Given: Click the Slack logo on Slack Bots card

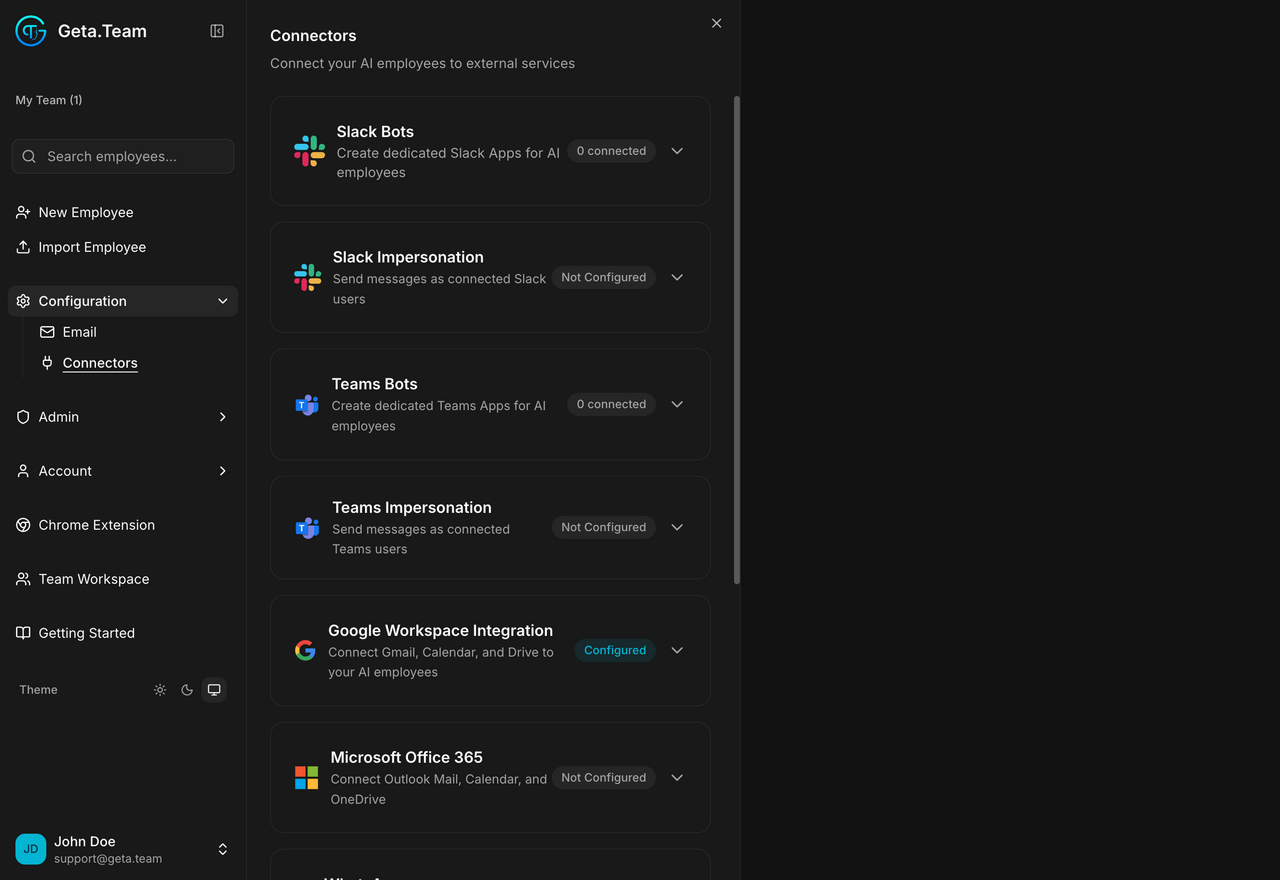Looking at the screenshot, I should [x=310, y=151].
